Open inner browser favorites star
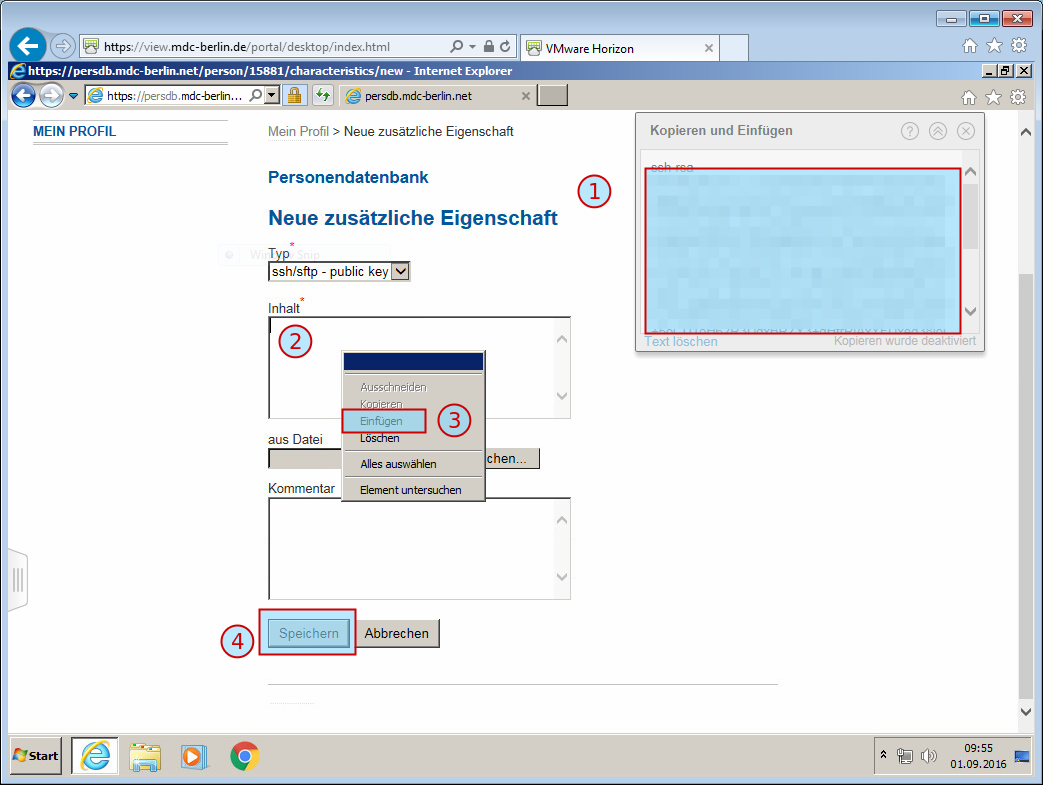The height and width of the screenshot is (785, 1043). (x=993, y=98)
